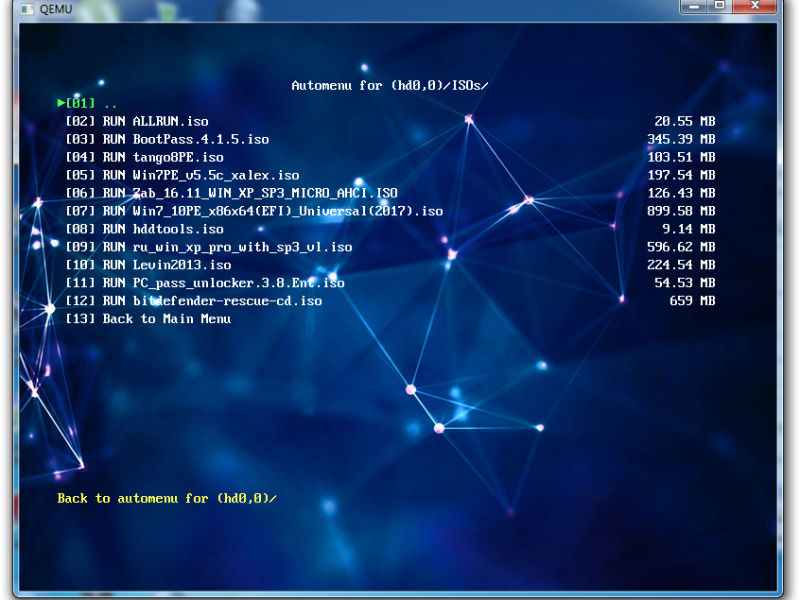Click the 224.54 MB size value
This screenshot has width=800, height=600.
[x=681, y=265]
